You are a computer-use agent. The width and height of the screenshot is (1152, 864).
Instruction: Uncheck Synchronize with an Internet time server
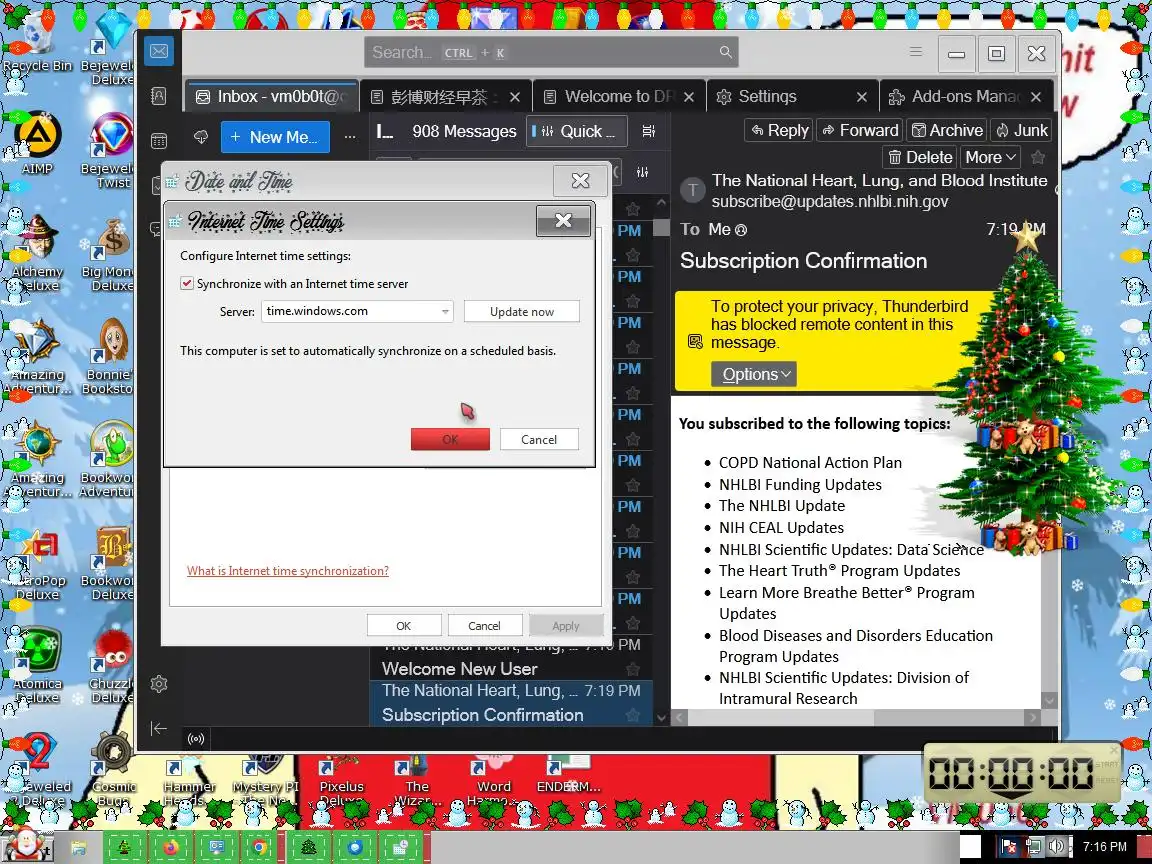(187, 284)
